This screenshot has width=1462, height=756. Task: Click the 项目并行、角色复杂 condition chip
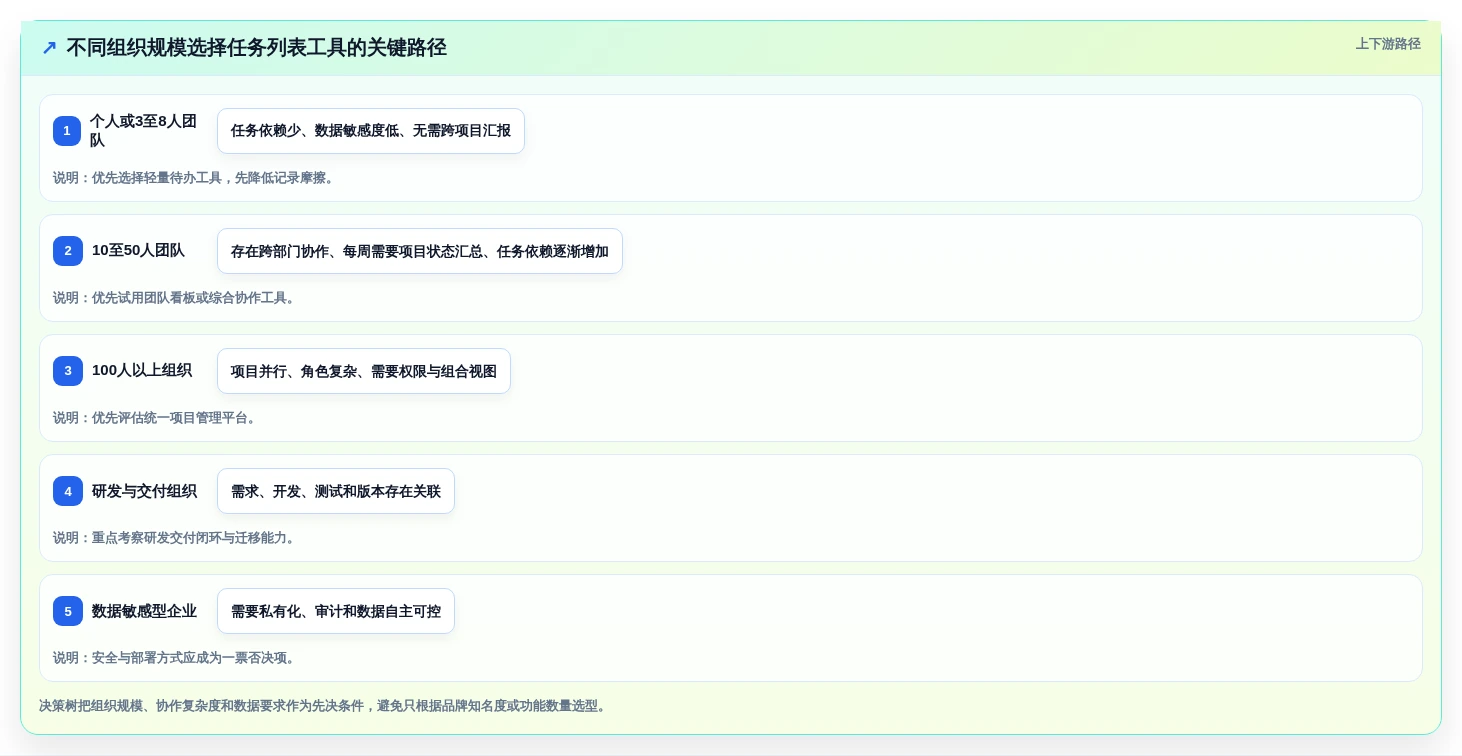click(x=364, y=371)
